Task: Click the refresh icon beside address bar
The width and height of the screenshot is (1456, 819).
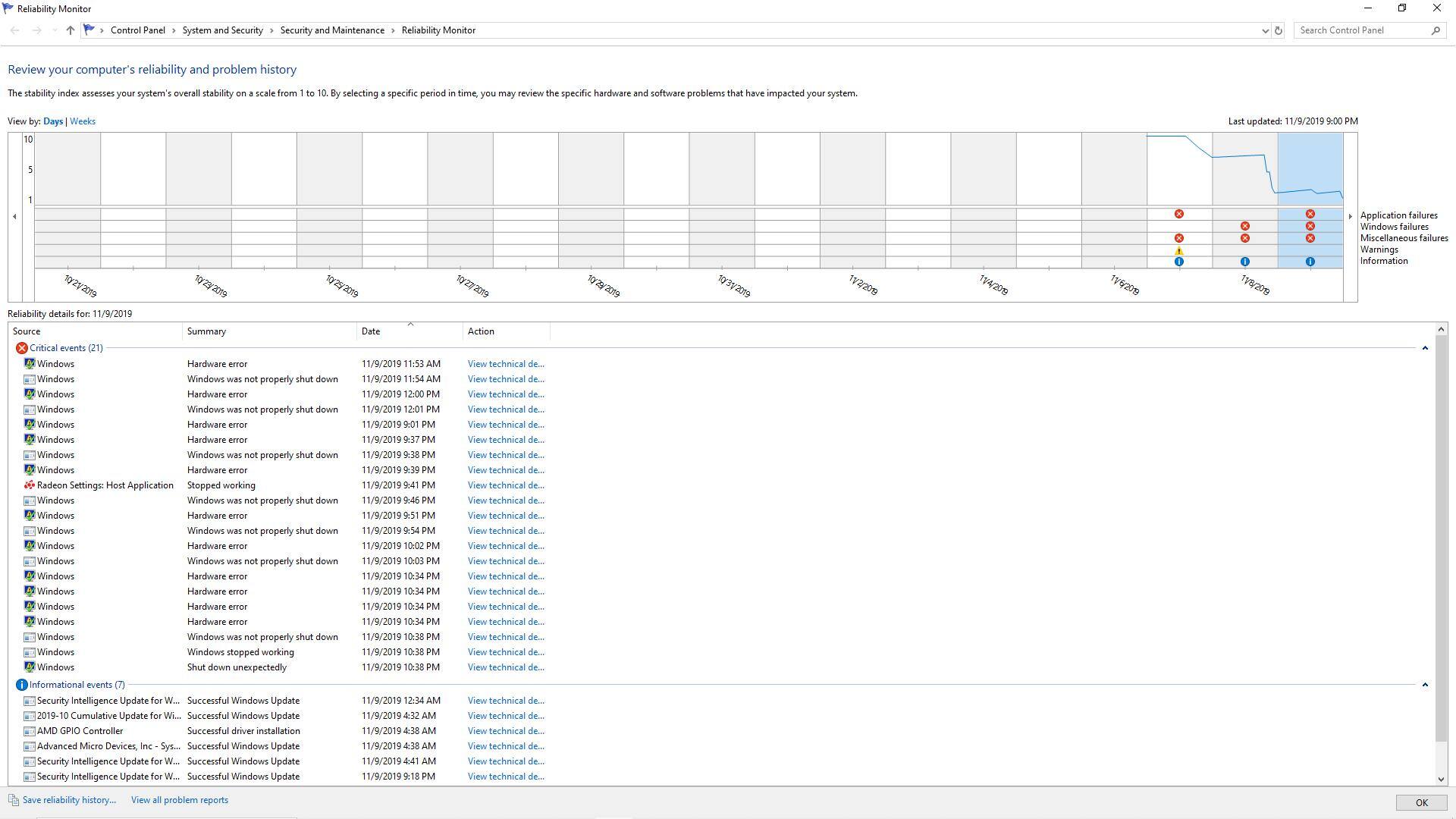Action: tap(1279, 30)
